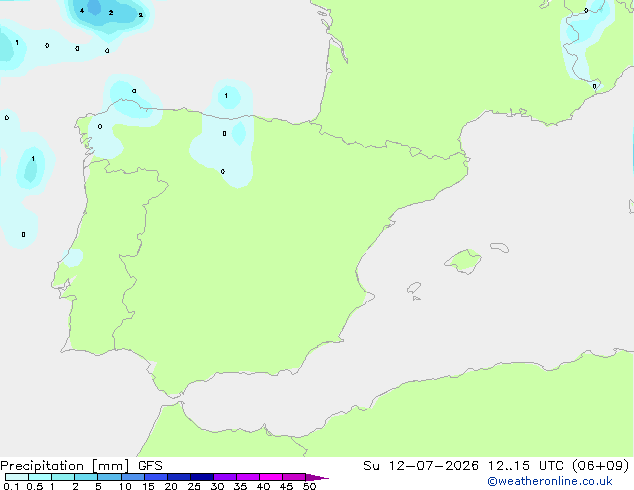Click the 'Precipitation [mm]' title text
Image resolution: width=634 pixels, height=490 pixels.
click(65, 466)
